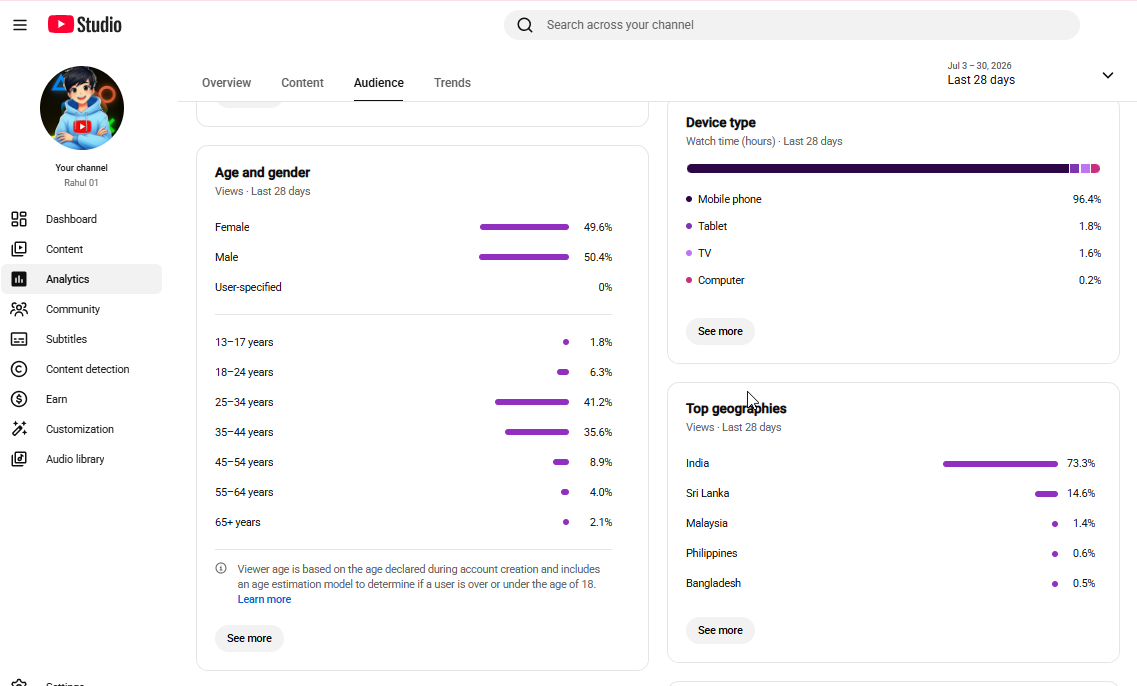Open Community in the sidebar

pos(82,309)
